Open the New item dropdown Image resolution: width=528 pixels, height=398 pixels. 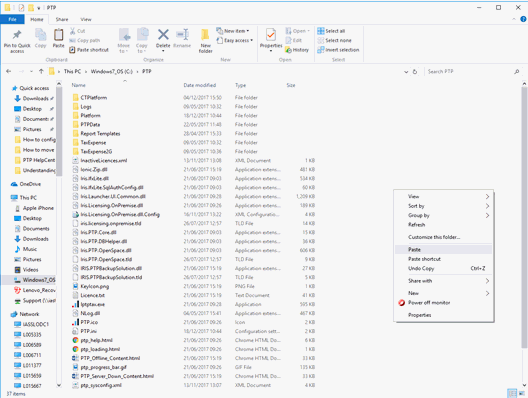[x=233, y=31]
